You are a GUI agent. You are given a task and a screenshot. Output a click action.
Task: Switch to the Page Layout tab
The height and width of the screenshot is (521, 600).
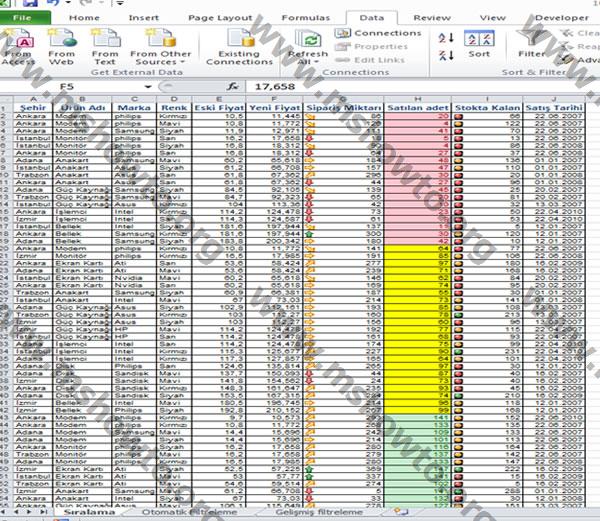[220, 18]
